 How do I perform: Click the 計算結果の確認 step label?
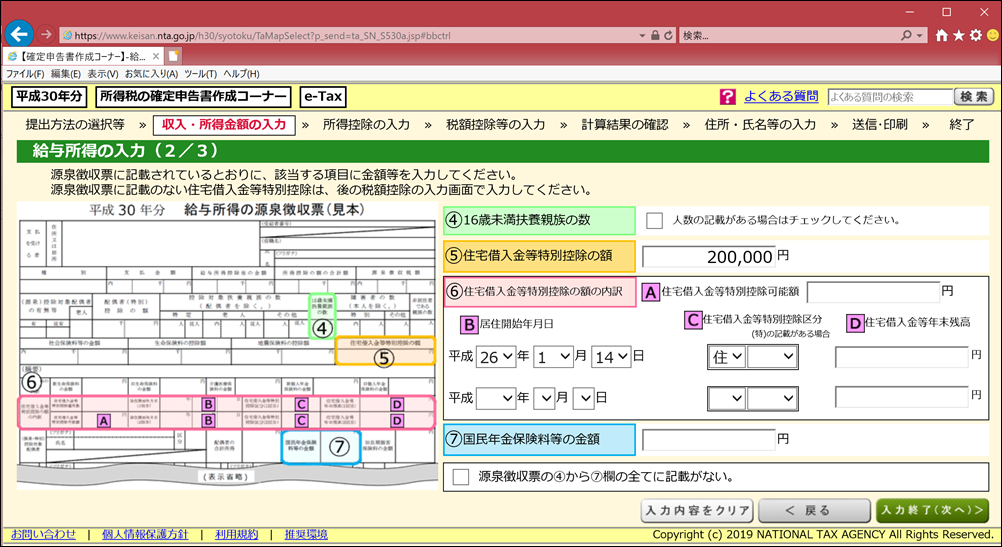pyautogui.click(x=625, y=125)
